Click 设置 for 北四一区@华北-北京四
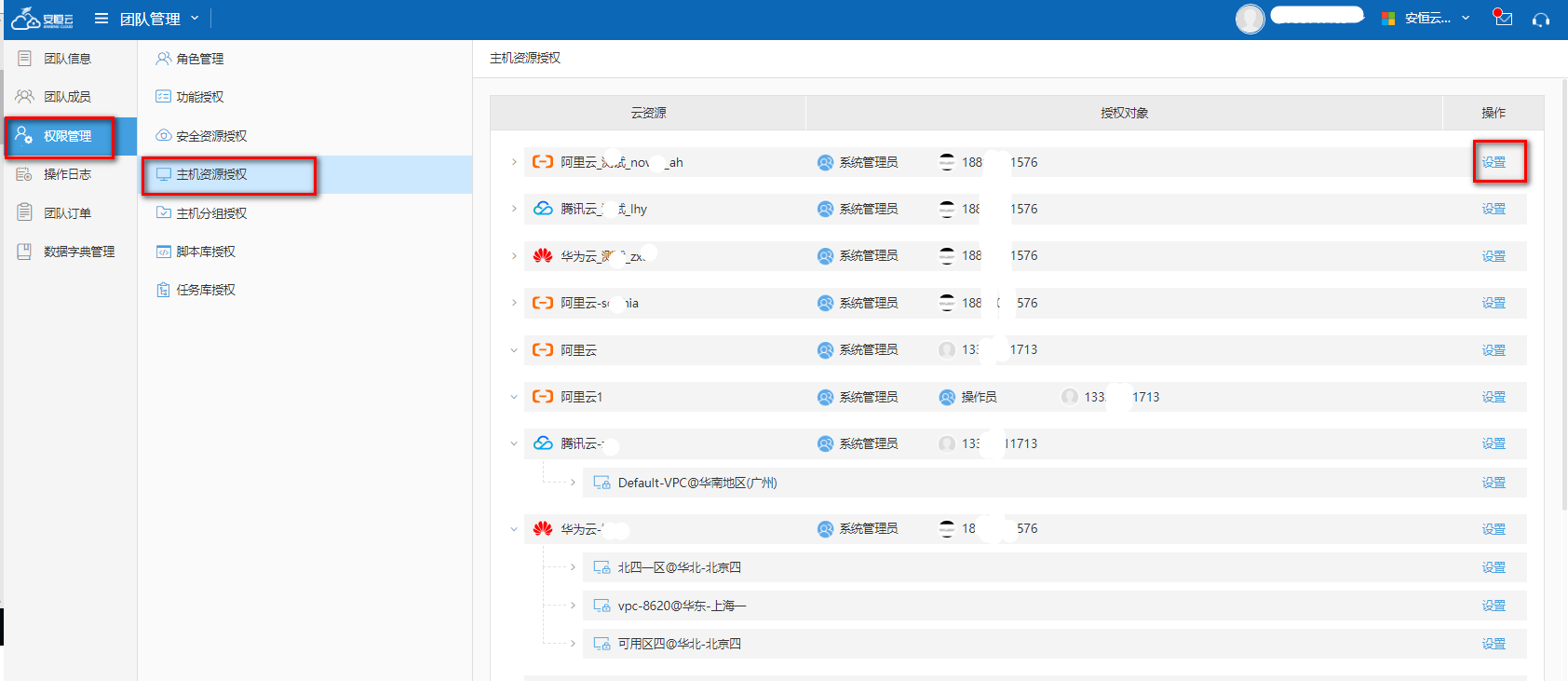The width and height of the screenshot is (1568, 681). click(x=1494, y=567)
